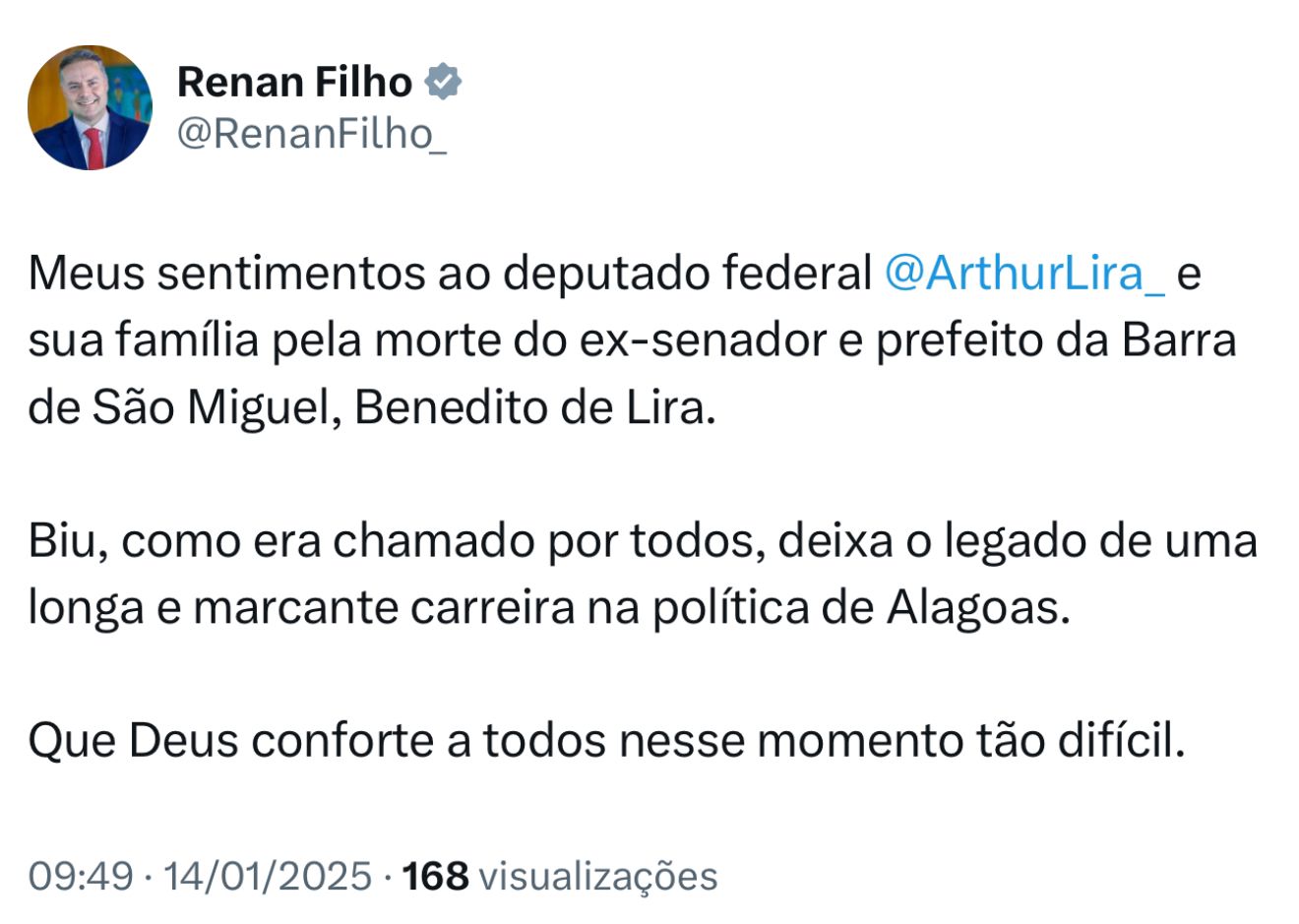Click the word Alagoas in the tweet
The image size is (1299, 924).
[976, 608]
